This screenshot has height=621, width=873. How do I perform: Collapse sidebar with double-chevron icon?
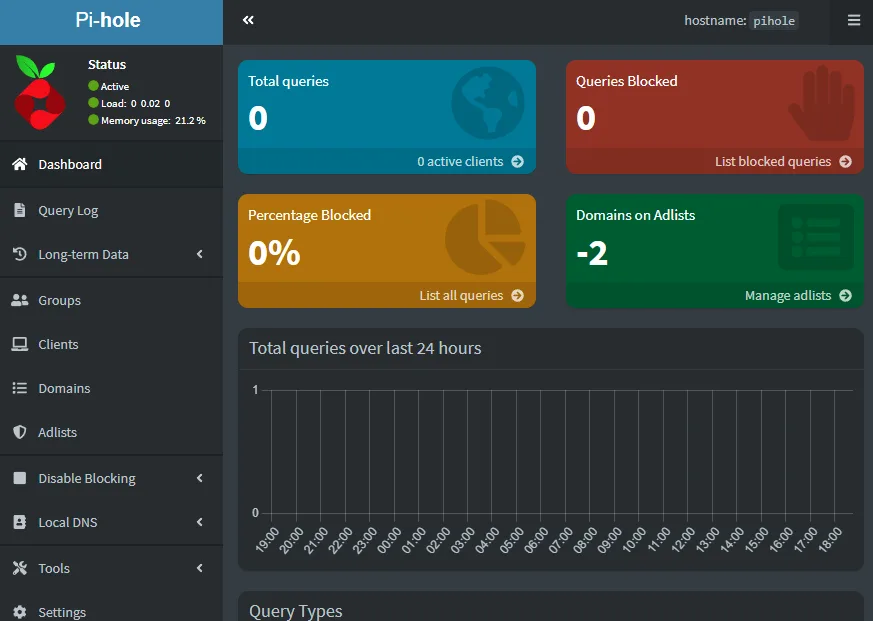[x=248, y=20]
